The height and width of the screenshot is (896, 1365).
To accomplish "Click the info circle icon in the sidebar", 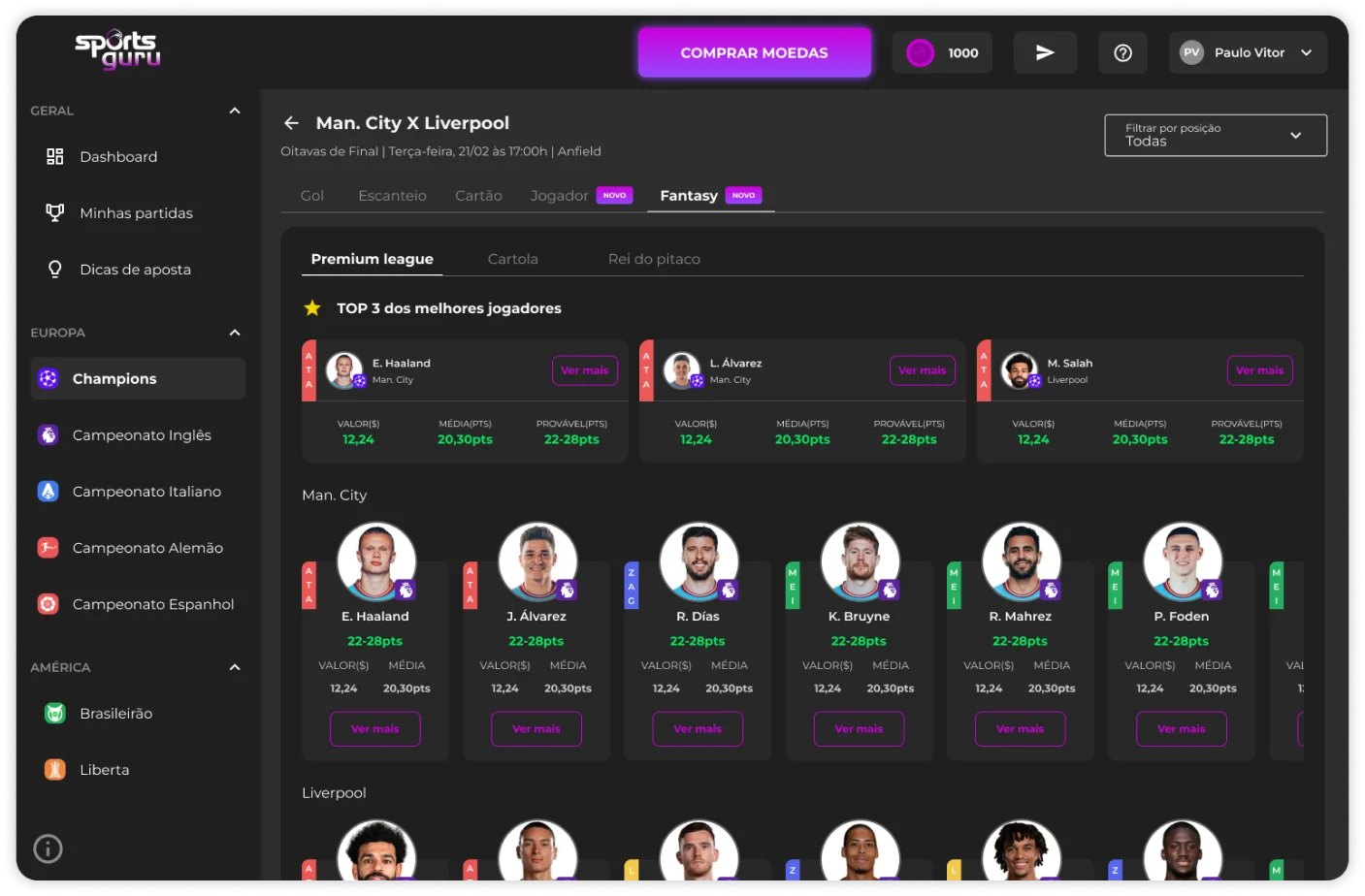I will 49,848.
